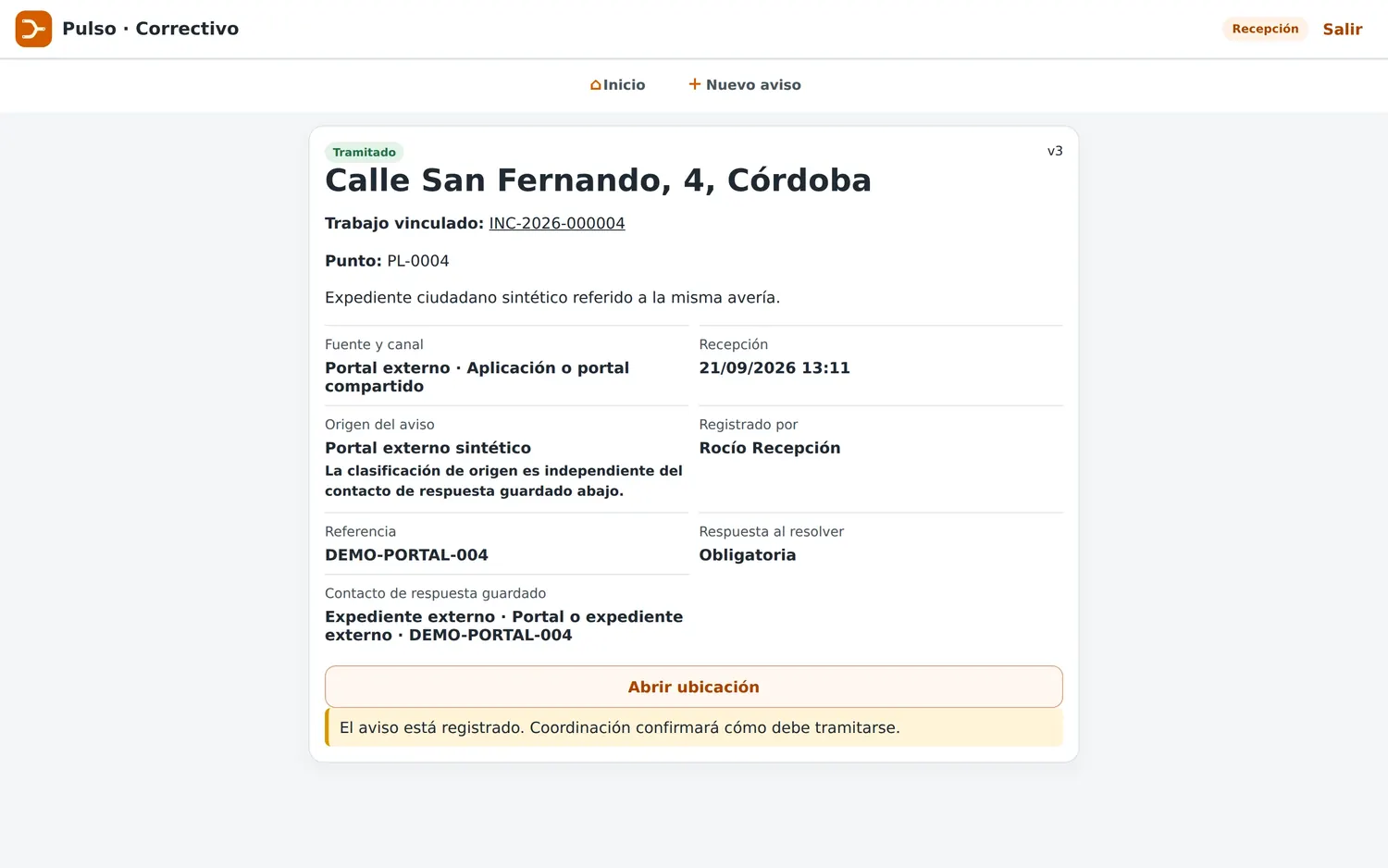The height and width of the screenshot is (868, 1388).
Task: Click the reference DEMO-PORTAL-004 under Referencia
Action: coord(406,555)
